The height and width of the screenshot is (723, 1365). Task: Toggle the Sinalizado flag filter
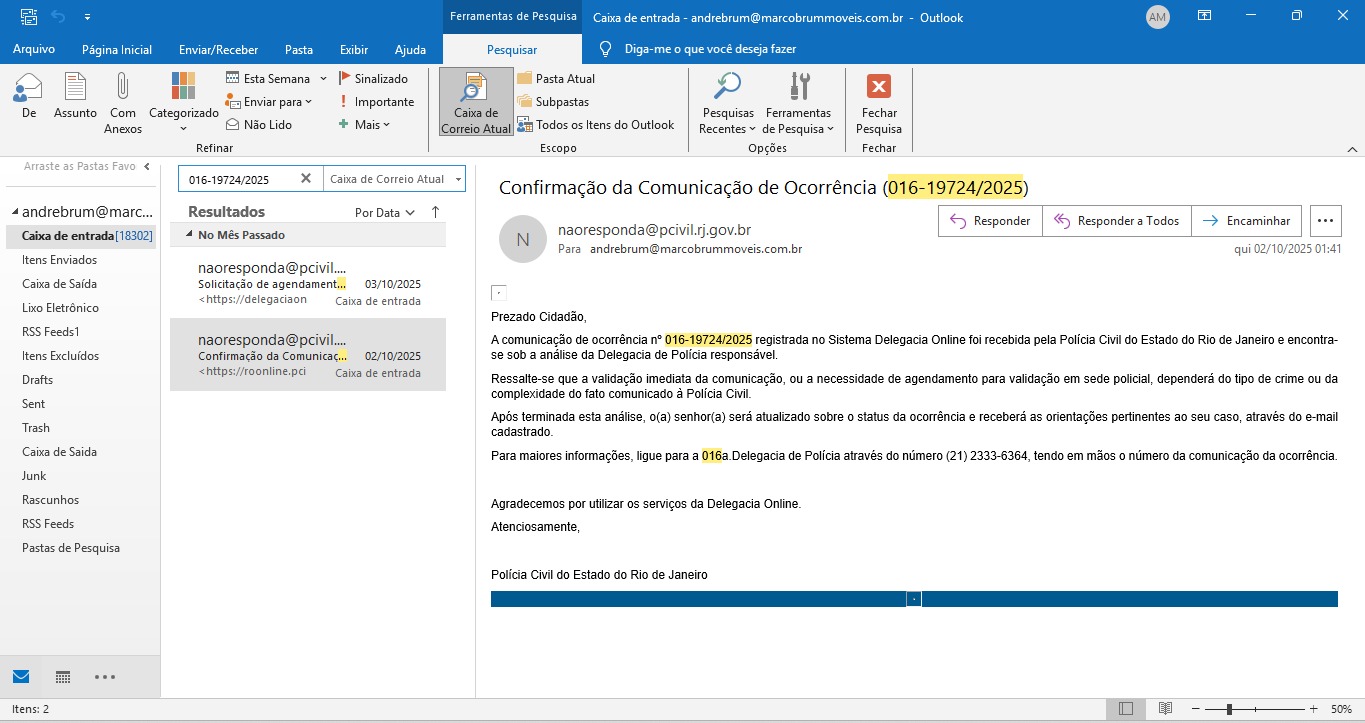(373, 78)
